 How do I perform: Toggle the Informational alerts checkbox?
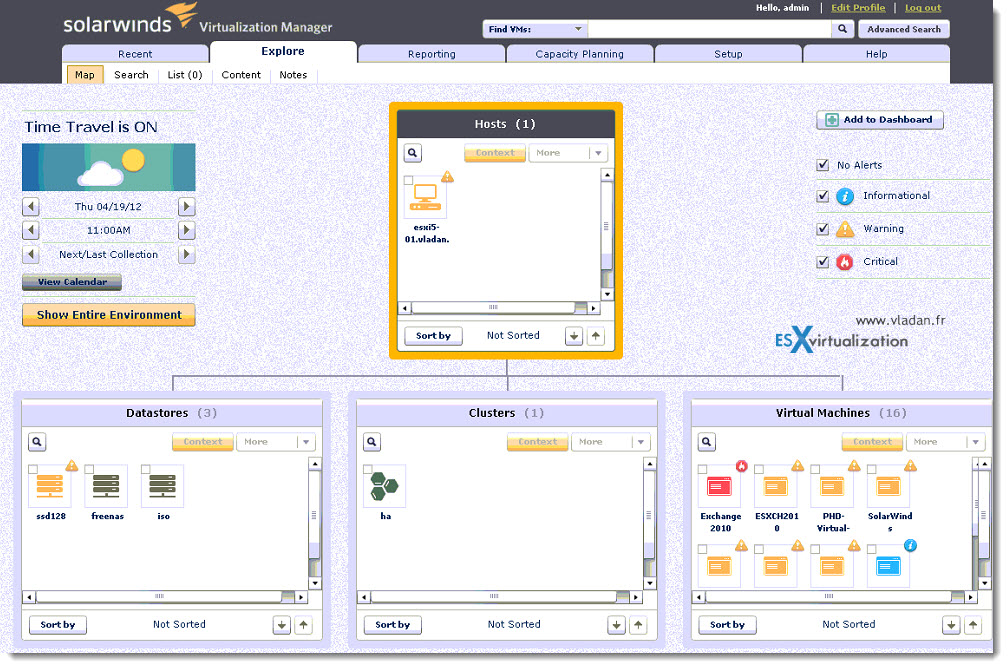click(822, 195)
